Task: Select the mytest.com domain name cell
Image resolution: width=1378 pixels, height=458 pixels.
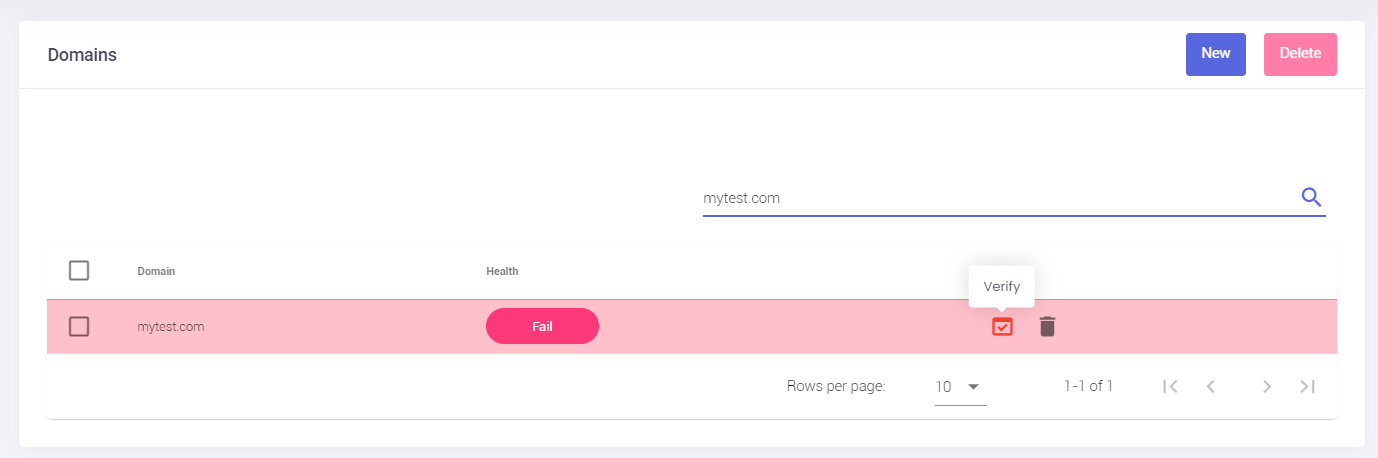Action: 171,326
